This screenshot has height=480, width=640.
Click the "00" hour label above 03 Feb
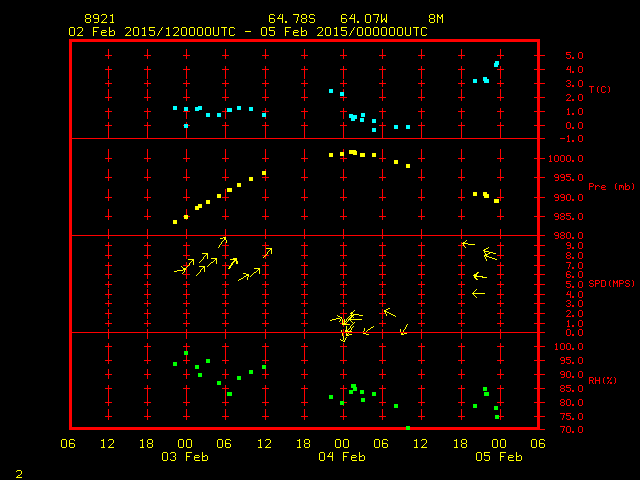[185, 444]
